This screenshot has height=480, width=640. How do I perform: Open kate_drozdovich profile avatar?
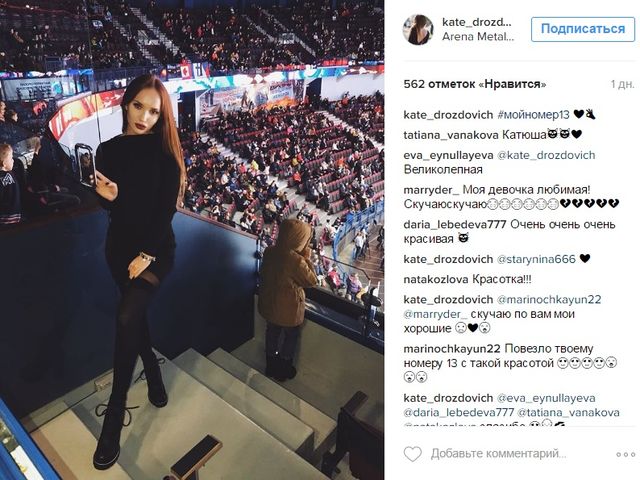point(418,29)
